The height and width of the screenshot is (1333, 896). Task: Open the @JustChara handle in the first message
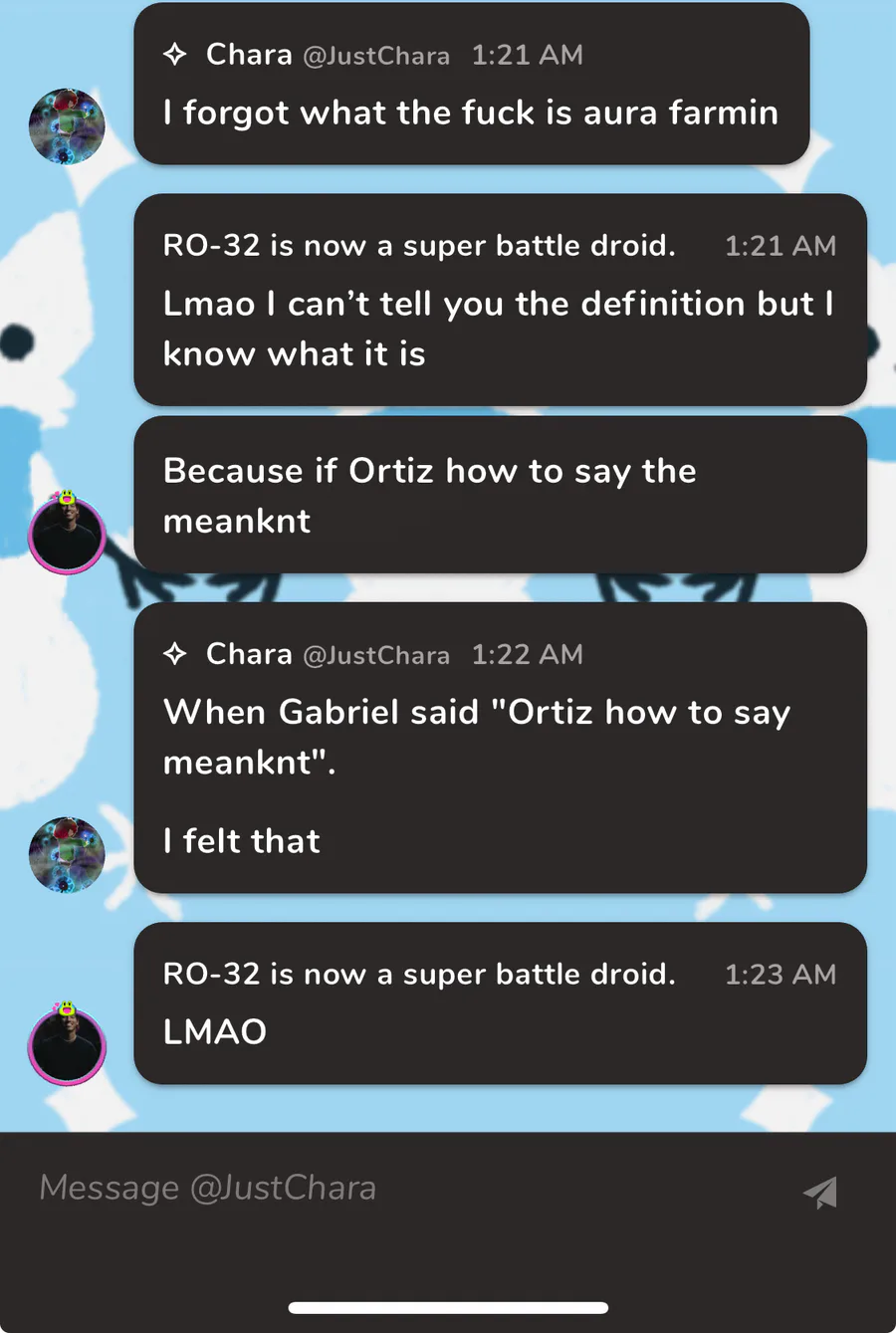coord(376,56)
